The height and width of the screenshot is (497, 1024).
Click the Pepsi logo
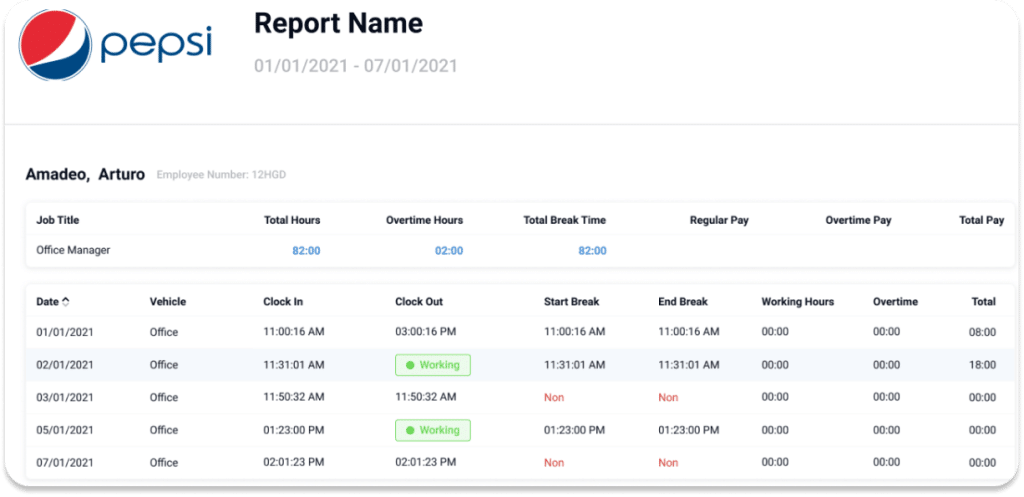(x=116, y=44)
